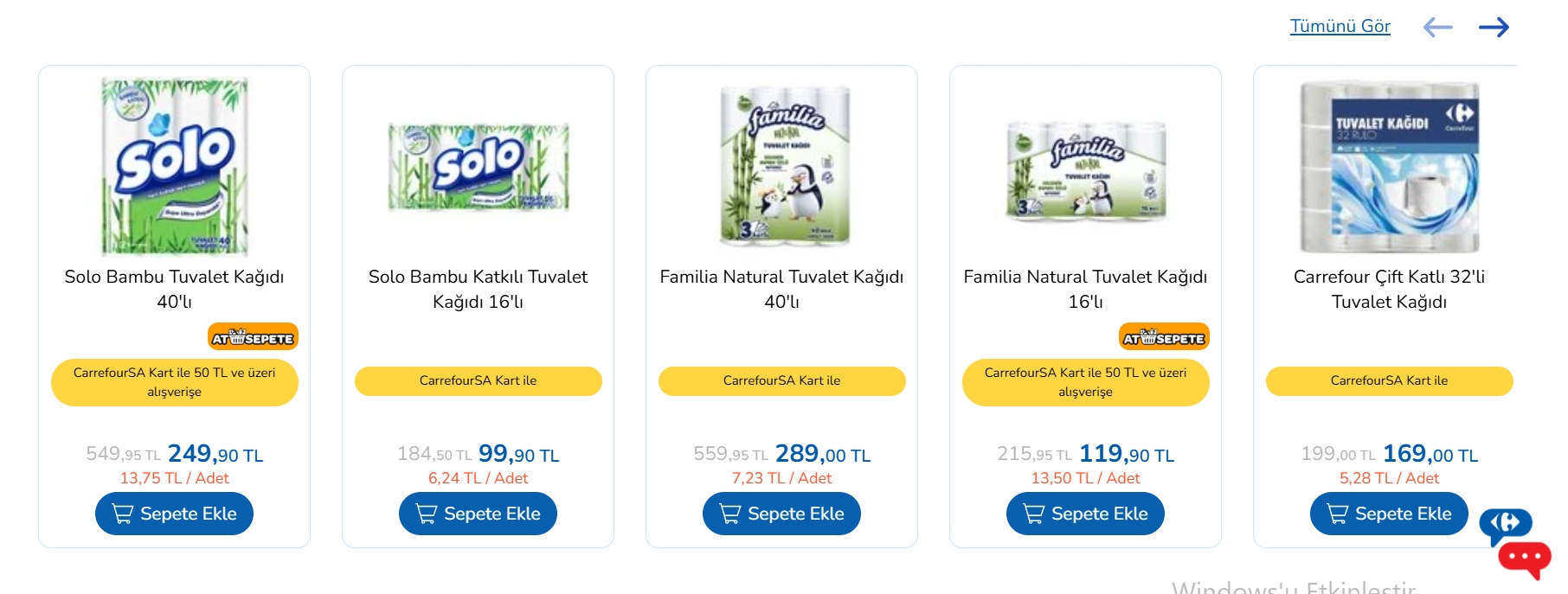Image resolution: width=1568 pixels, height=594 pixels.
Task: Click the Carrefour Çift Katlı 32'li title
Action: click(x=1389, y=289)
